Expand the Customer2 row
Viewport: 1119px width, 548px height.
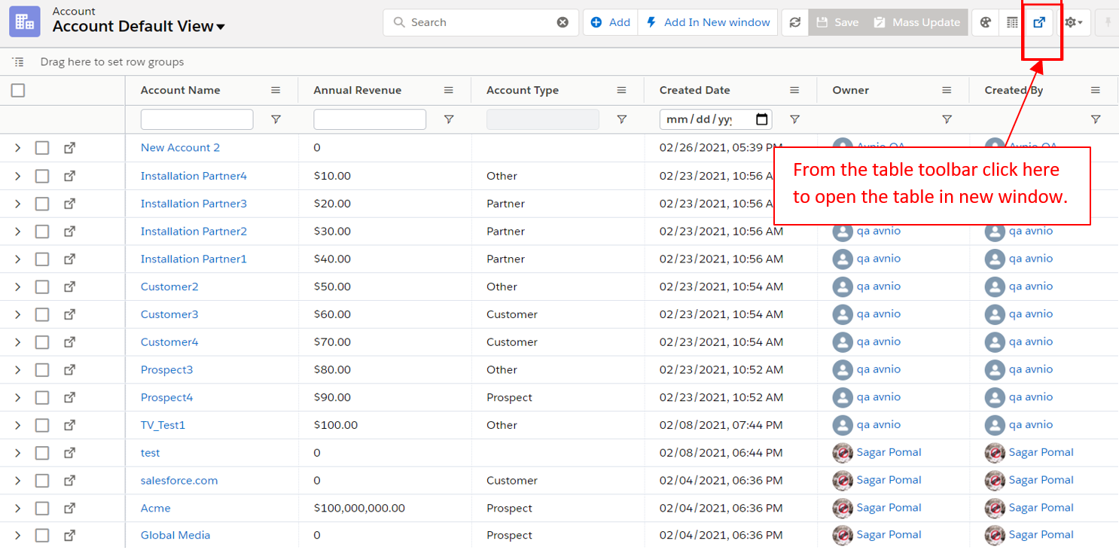pos(17,287)
